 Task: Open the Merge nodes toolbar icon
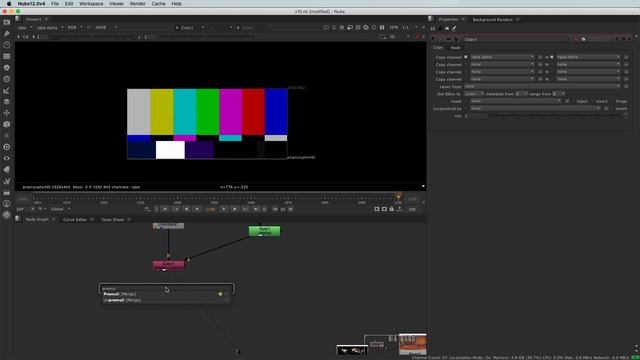coord(7,102)
